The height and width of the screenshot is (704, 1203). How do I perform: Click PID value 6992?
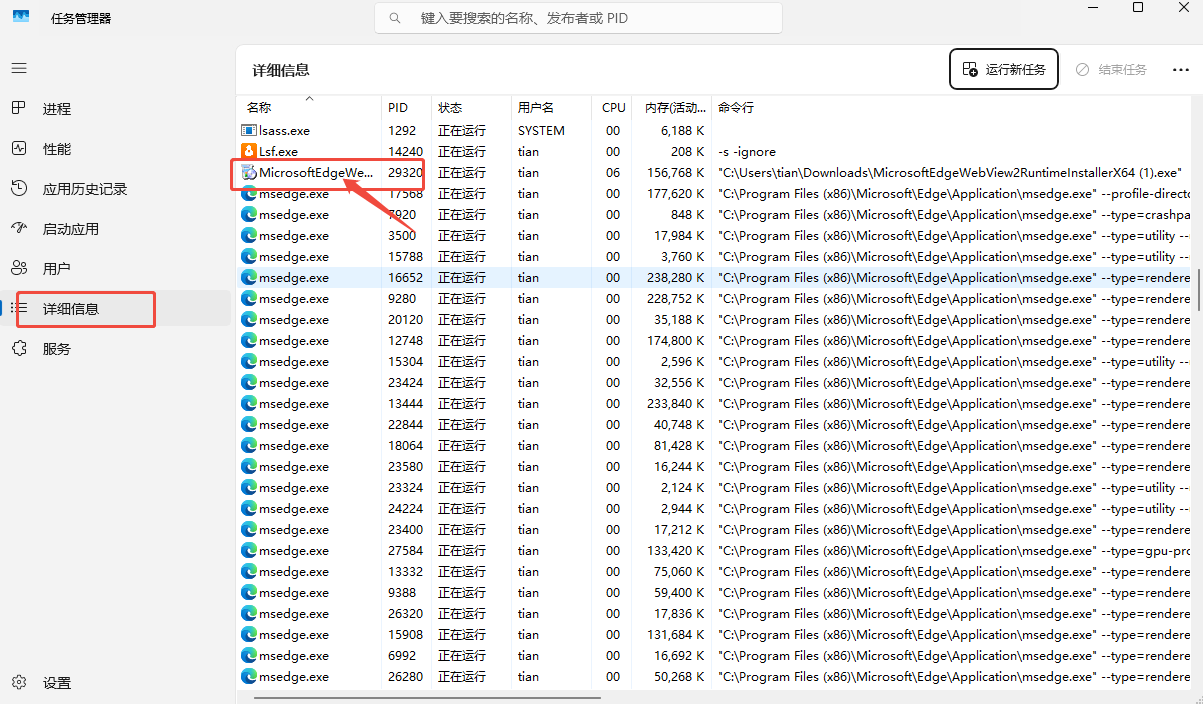coord(401,655)
